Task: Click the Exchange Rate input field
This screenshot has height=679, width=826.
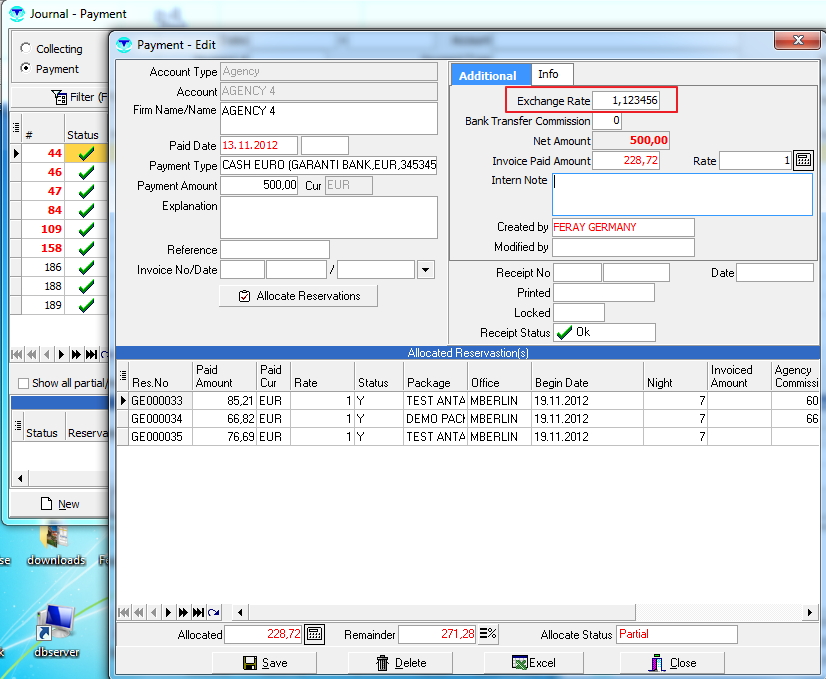Action: coord(634,100)
